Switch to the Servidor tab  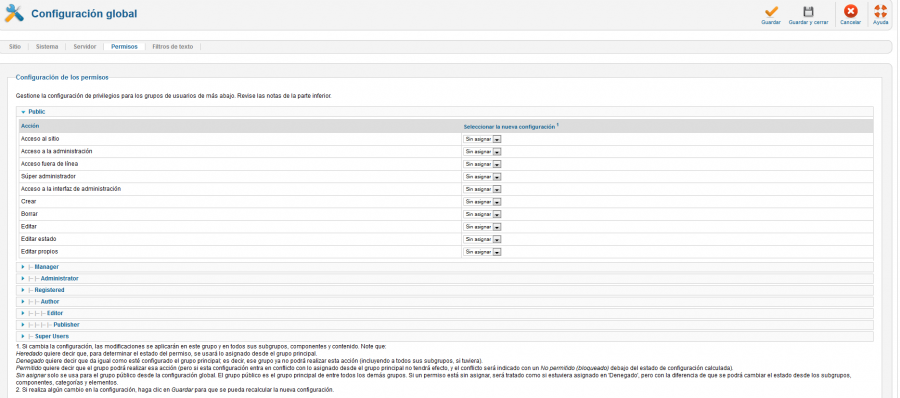84,47
